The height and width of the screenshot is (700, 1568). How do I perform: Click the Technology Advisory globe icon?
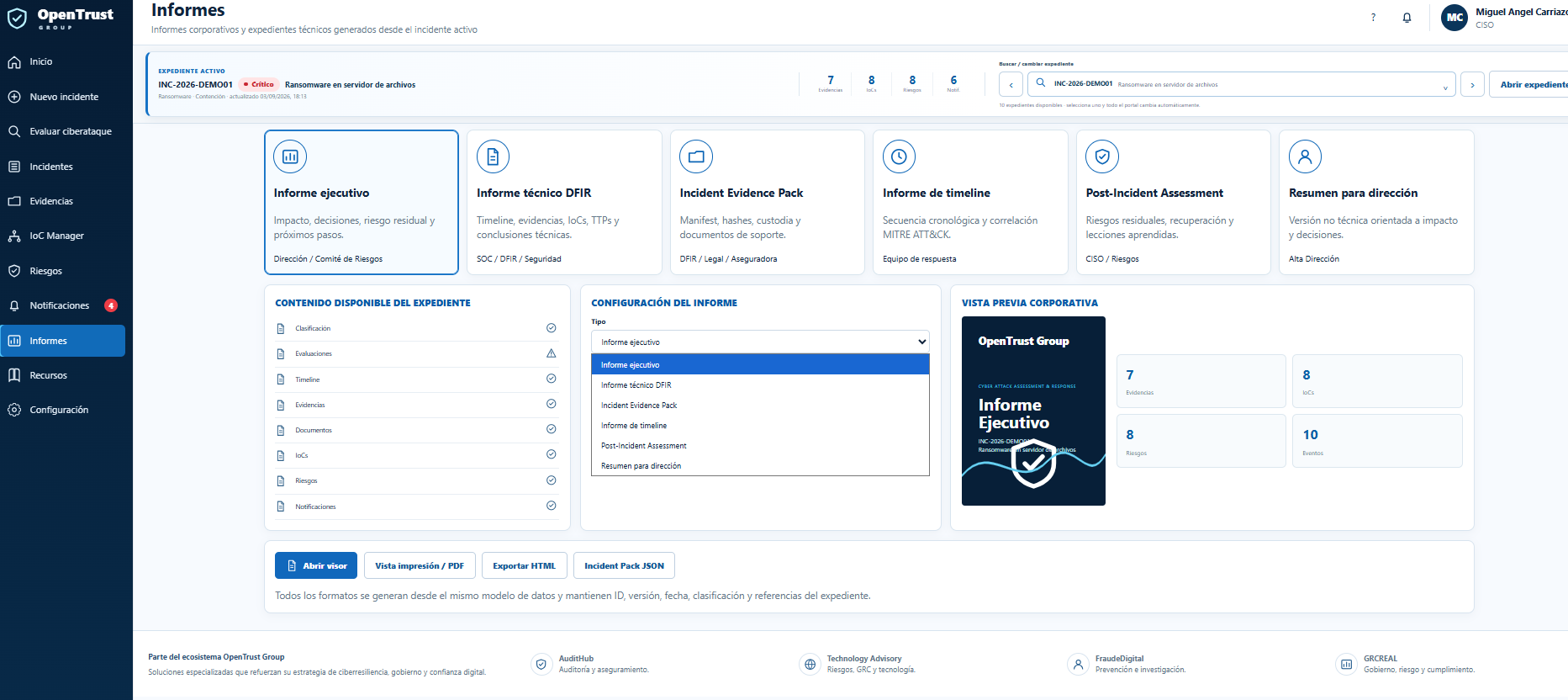(810, 665)
